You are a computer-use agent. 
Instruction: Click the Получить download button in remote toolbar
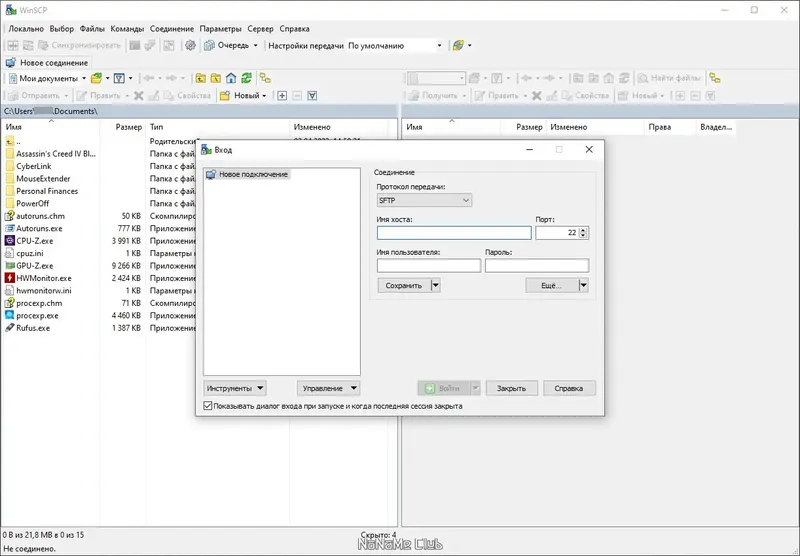[434, 96]
